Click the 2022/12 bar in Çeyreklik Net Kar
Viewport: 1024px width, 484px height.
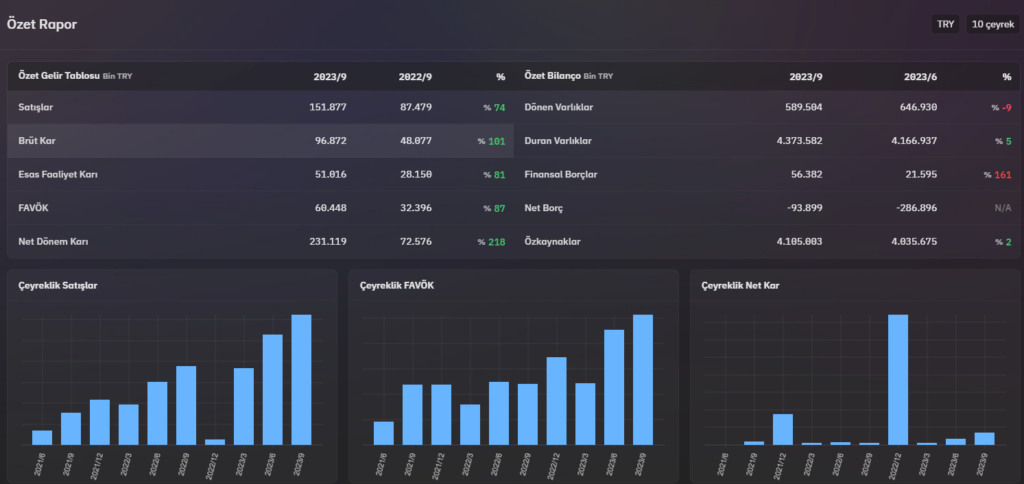click(898, 379)
